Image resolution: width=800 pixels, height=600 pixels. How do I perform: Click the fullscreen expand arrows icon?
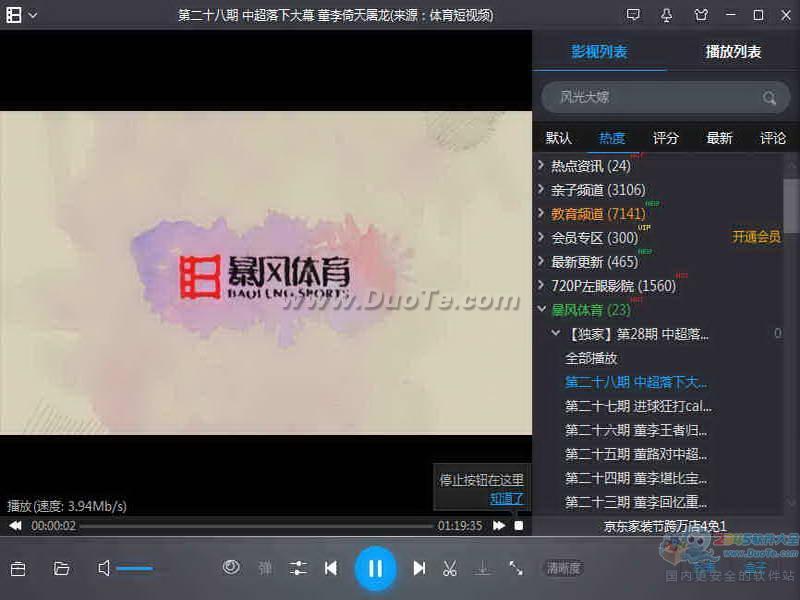pos(516,568)
